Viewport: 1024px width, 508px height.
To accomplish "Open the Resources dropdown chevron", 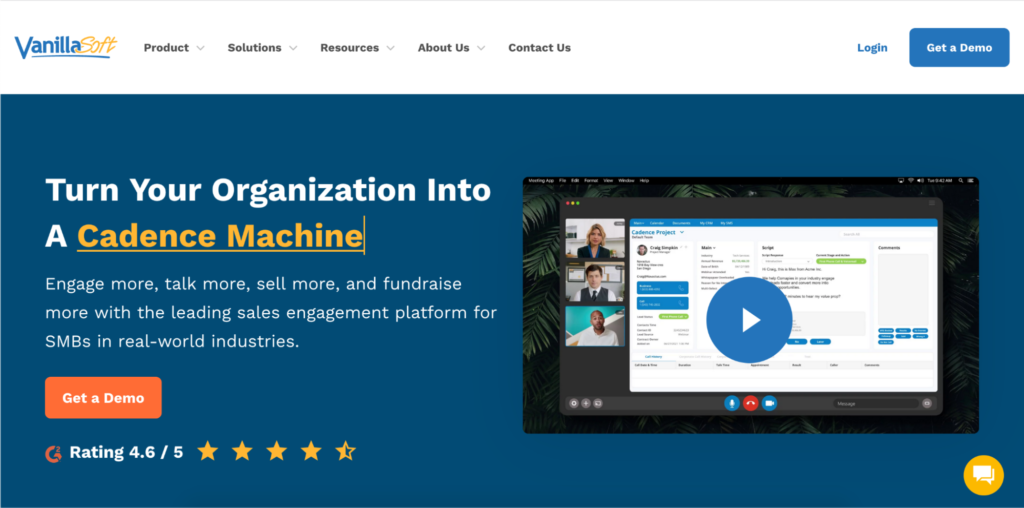I will tap(390, 48).
